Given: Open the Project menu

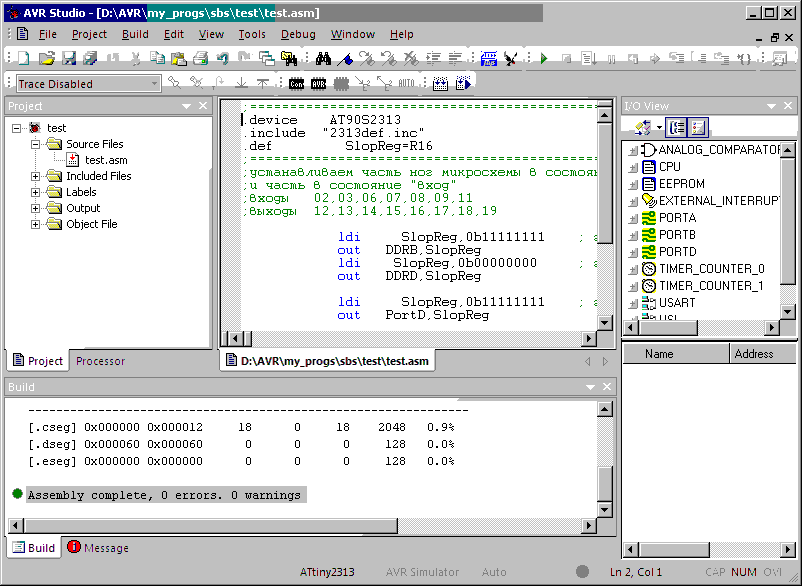Looking at the screenshot, I should 89,34.
